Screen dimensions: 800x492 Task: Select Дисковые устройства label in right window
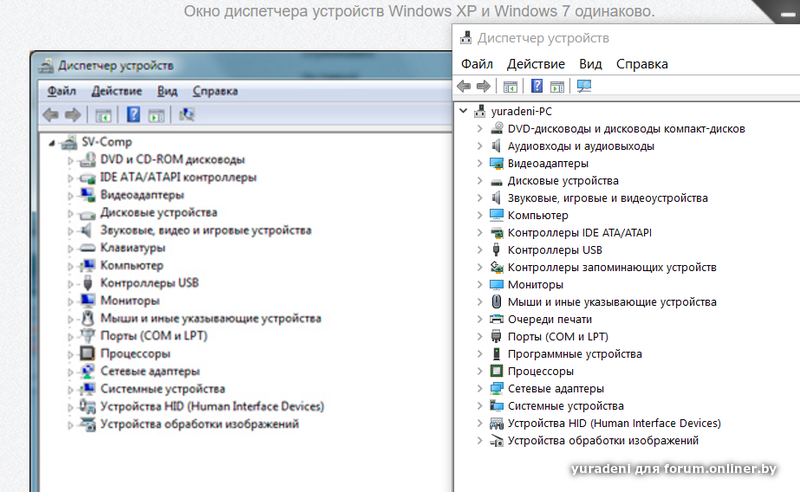(x=563, y=181)
